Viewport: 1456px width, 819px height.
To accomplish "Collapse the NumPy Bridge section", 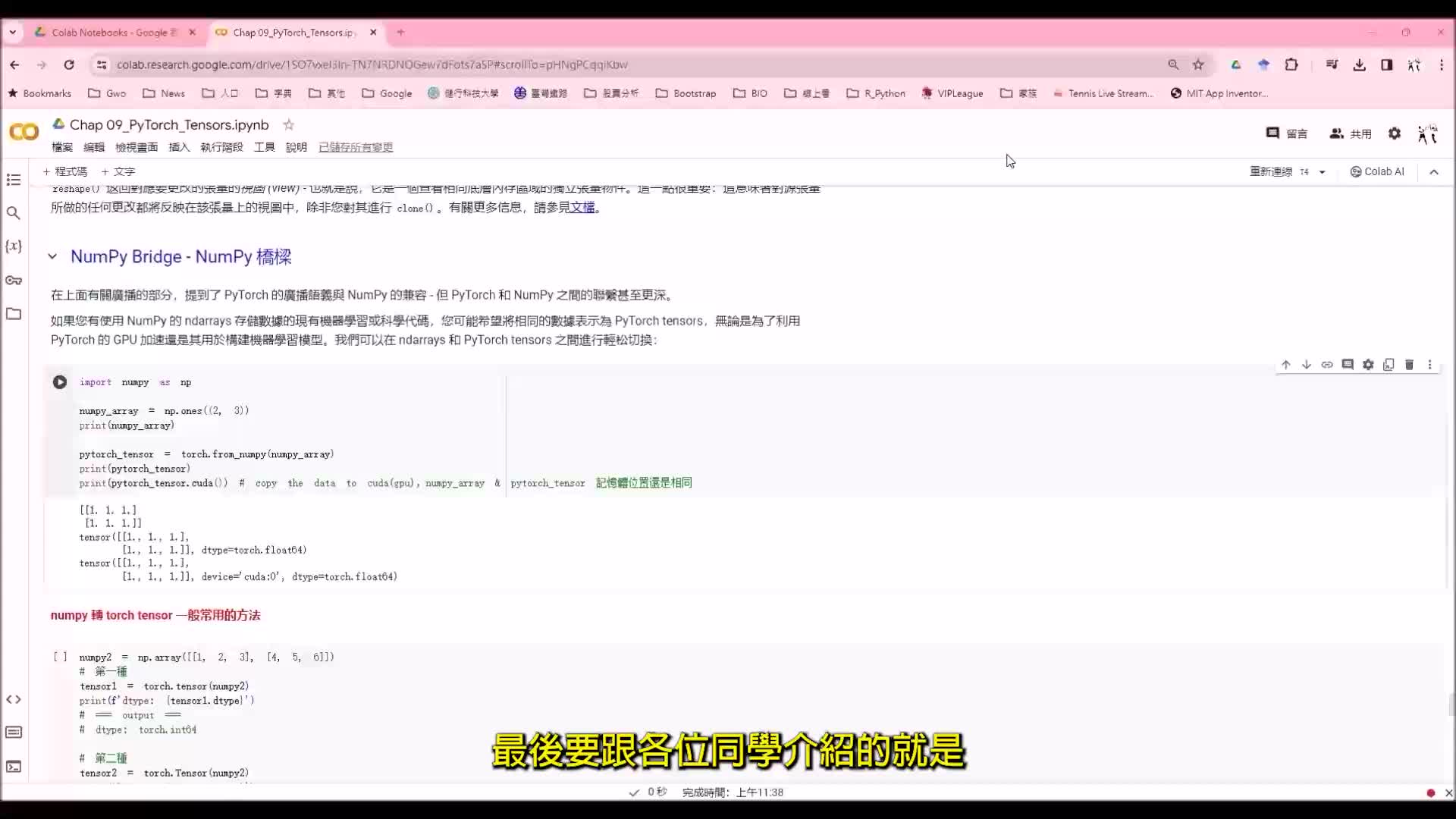I will 52,257.
